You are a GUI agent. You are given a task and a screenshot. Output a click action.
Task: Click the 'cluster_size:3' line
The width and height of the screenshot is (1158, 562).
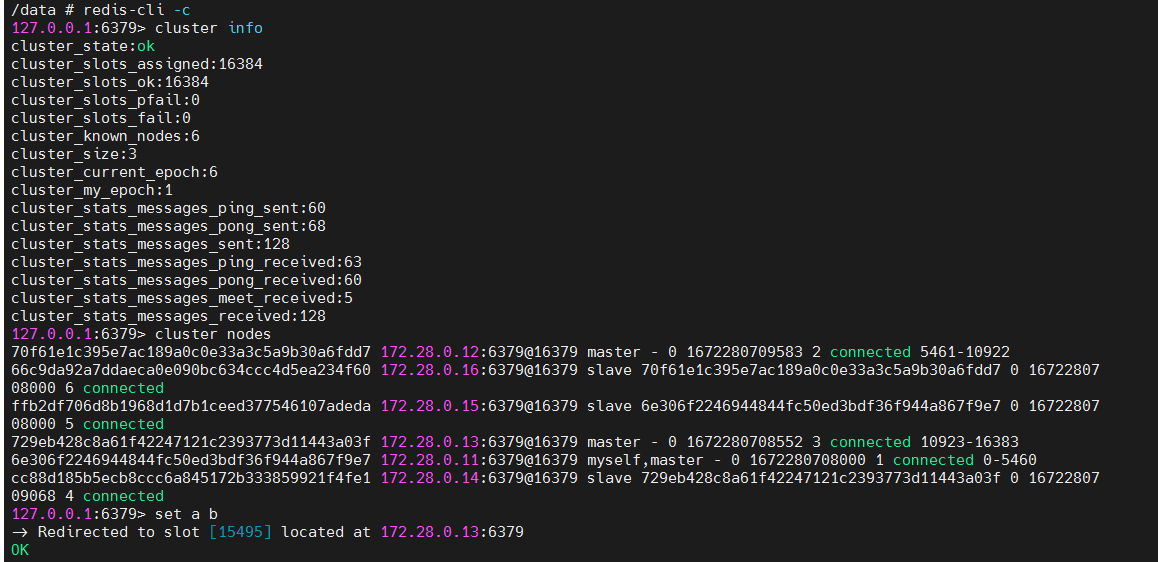click(x=74, y=154)
